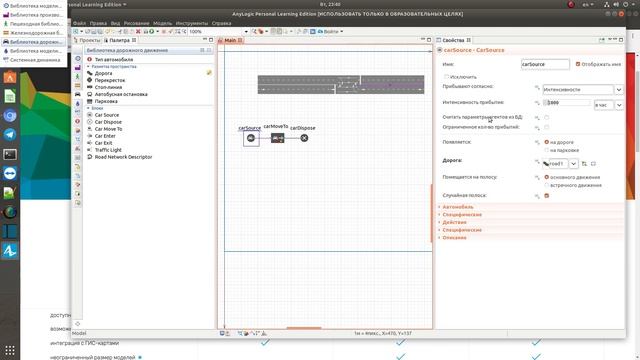Open the Прибывают согласно dropdown

point(619,89)
